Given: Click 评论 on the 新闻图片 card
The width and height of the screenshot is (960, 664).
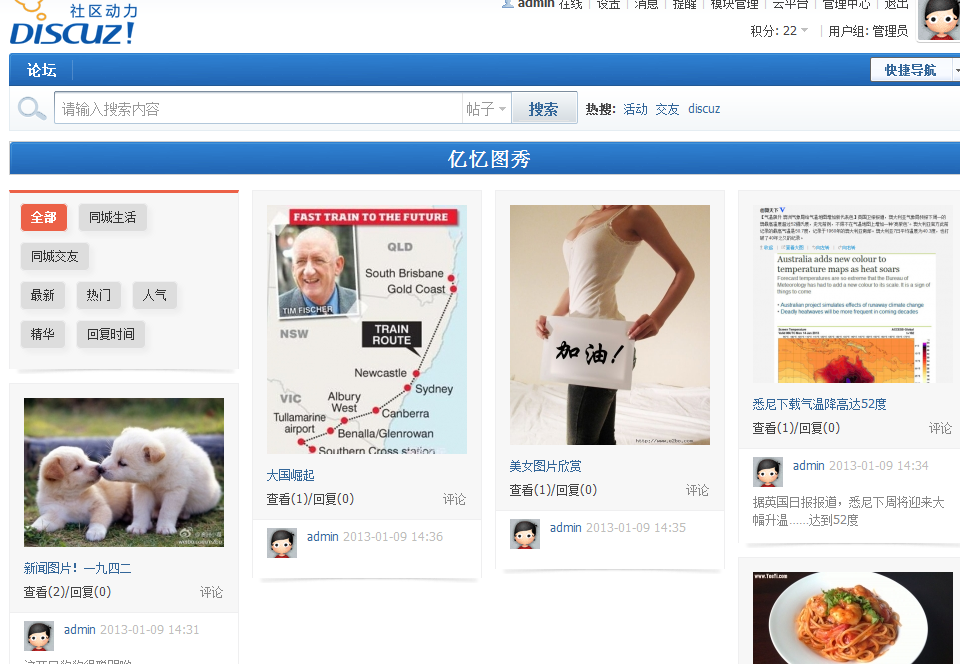Looking at the screenshot, I should (x=211, y=592).
